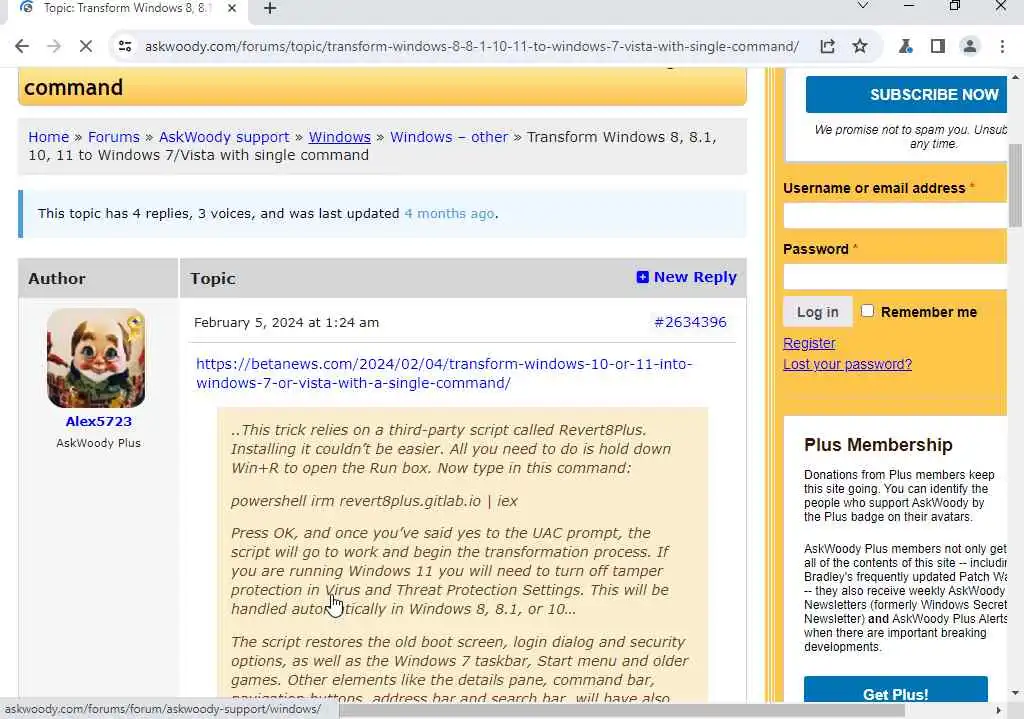Click the Author column header

(57, 279)
